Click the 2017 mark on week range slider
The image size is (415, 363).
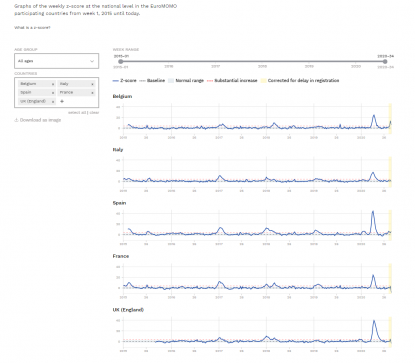216,66
